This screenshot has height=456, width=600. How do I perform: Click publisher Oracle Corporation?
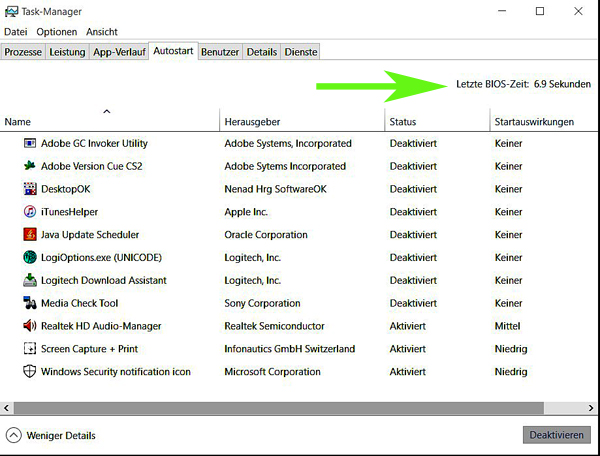tap(266, 235)
